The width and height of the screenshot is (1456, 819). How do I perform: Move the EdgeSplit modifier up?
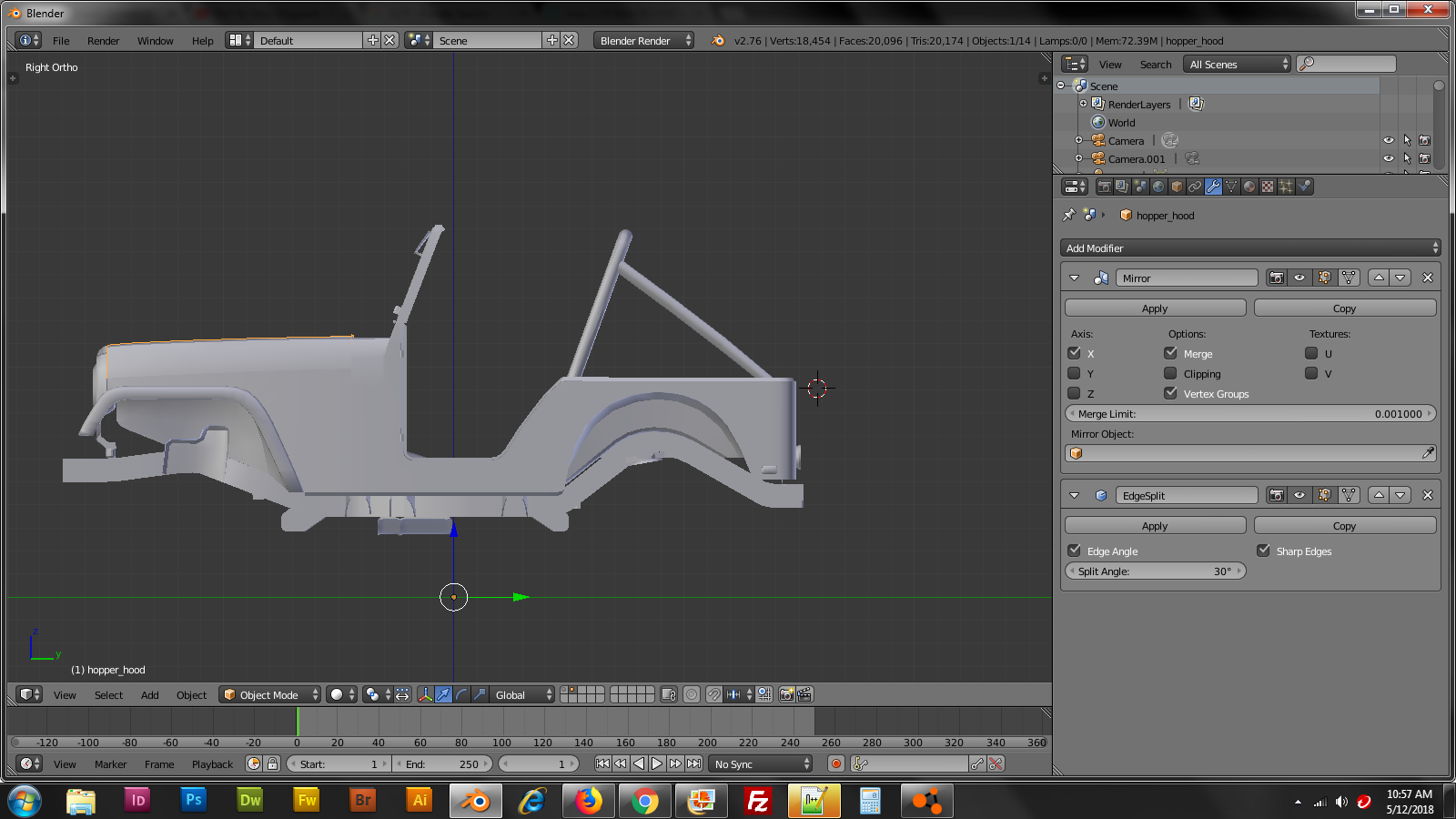(x=1379, y=495)
